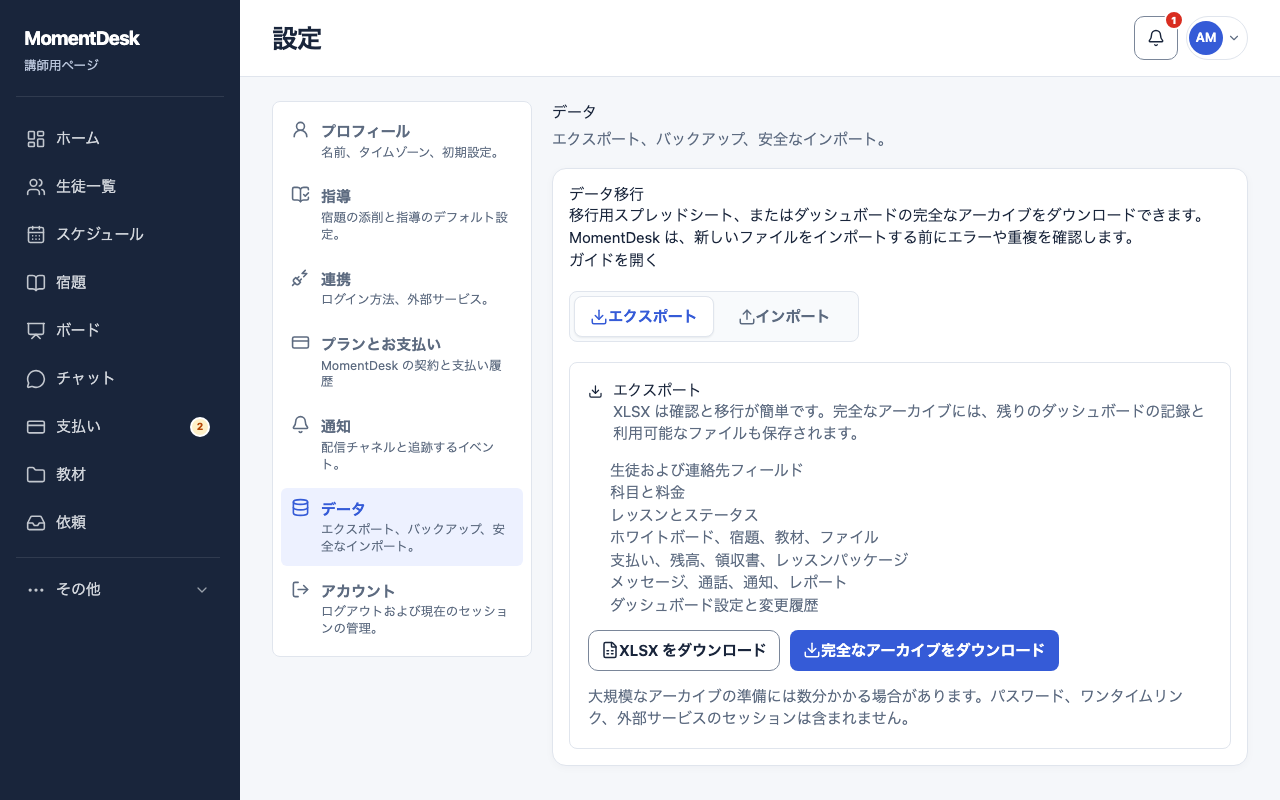This screenshot has height=800, width=1280.
Task: Click the 通知 bell icon in settings
Action: click(300, 425)
